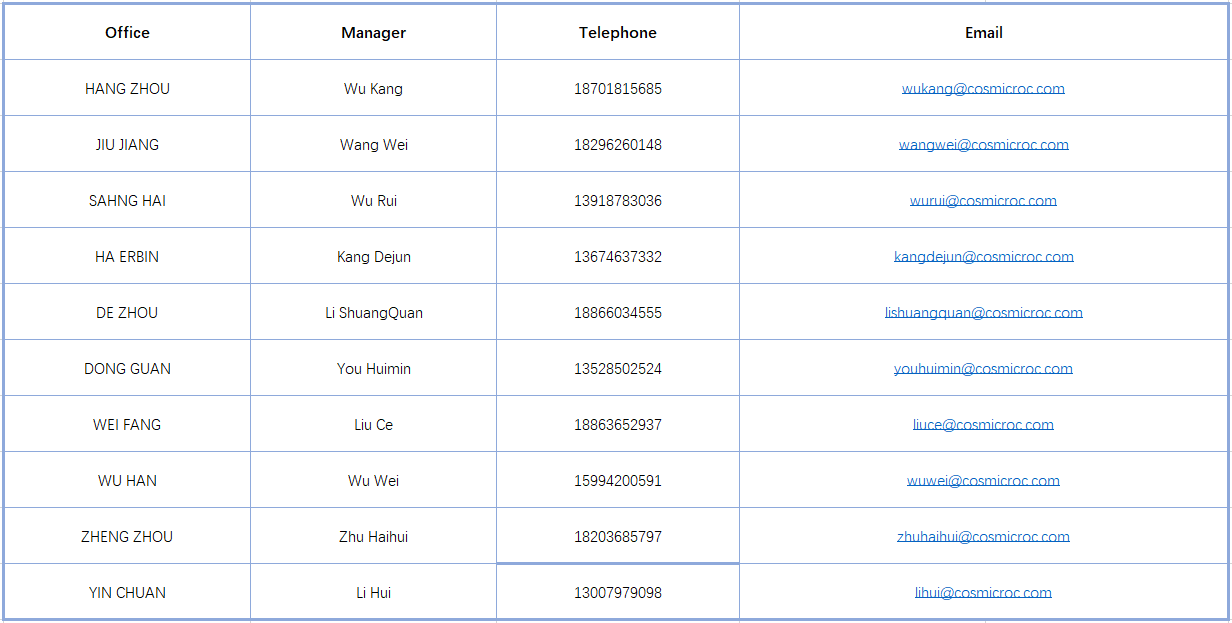Viewport: 1232px width, 623px height.
Task: Select the Telephone column header cell
Action: [x=618, y=32]
